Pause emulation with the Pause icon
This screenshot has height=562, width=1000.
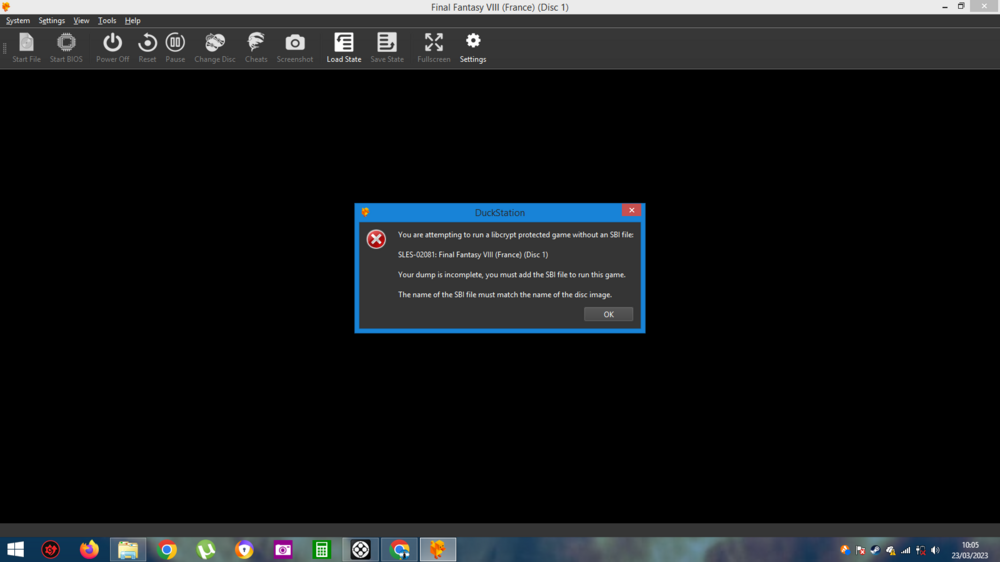(175, 45)
